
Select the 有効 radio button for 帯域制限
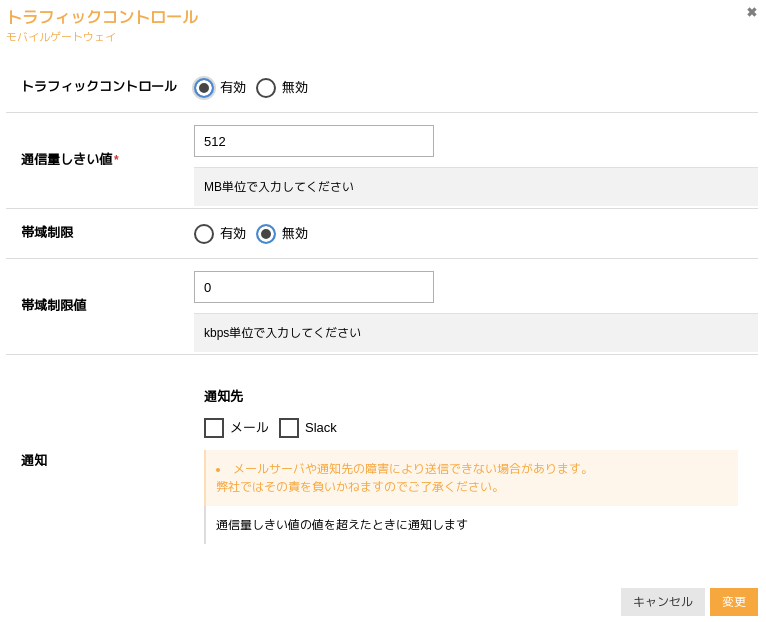[x=204, y=234]
